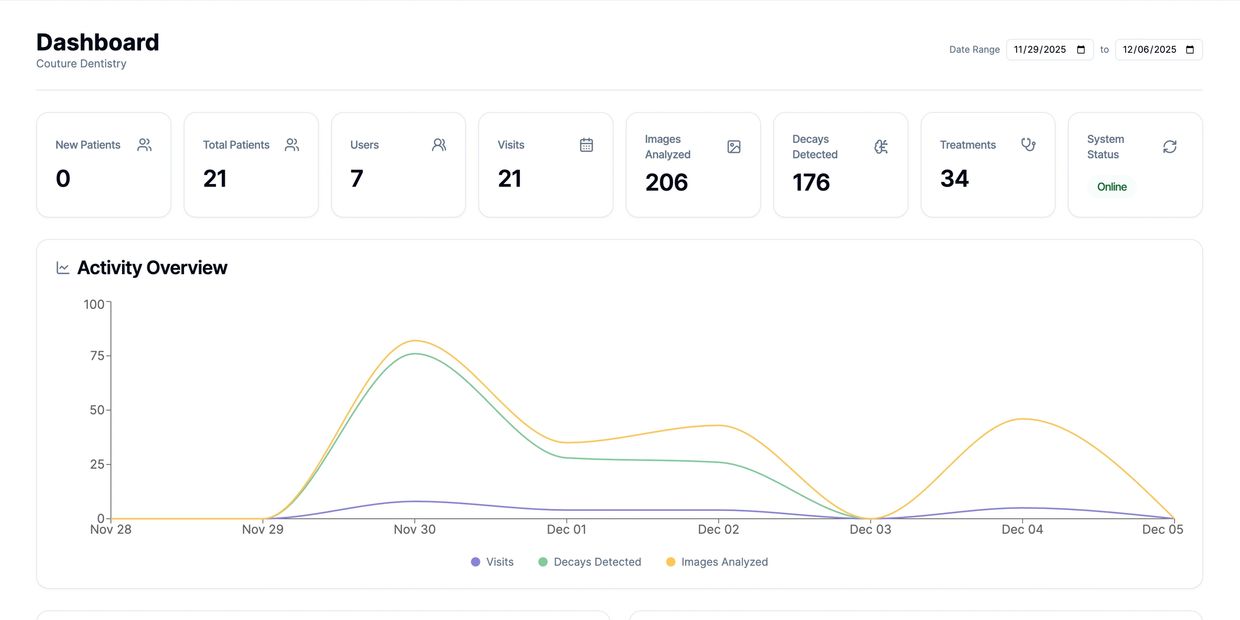Click the Activity Overview chart icon
Screen dimensions: 1240x620
[x=63, y=268]
